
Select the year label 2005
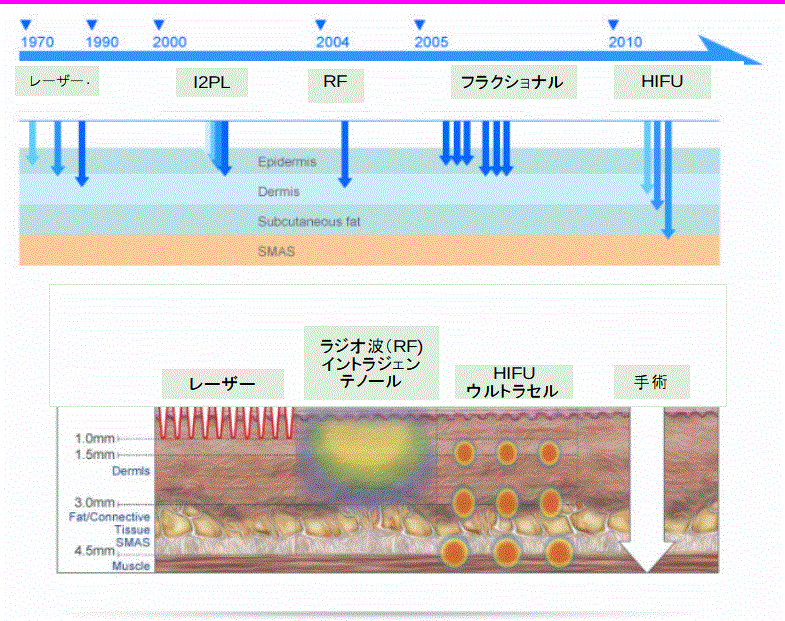point(431,42)
